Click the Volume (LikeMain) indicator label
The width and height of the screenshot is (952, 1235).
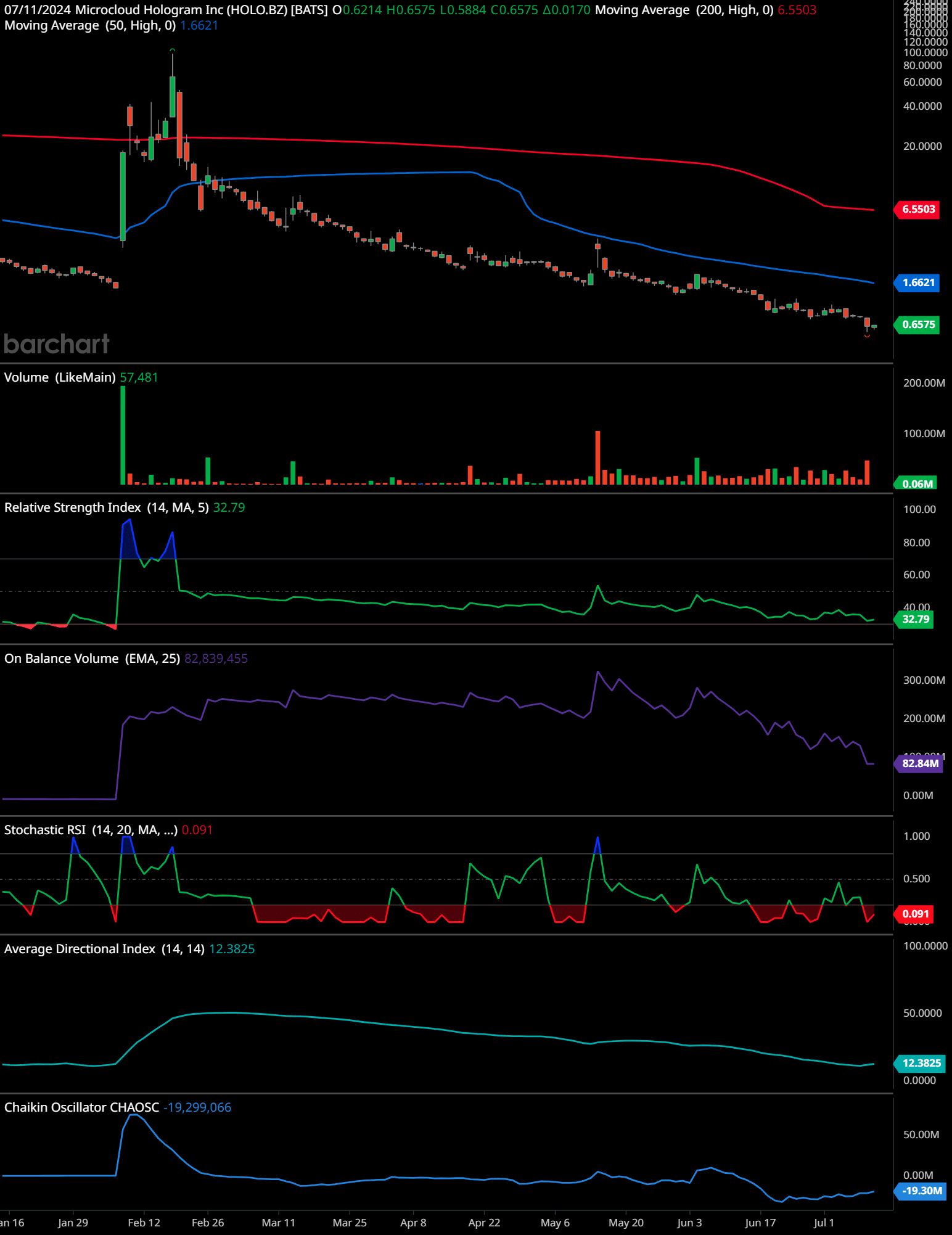(60, 377)
